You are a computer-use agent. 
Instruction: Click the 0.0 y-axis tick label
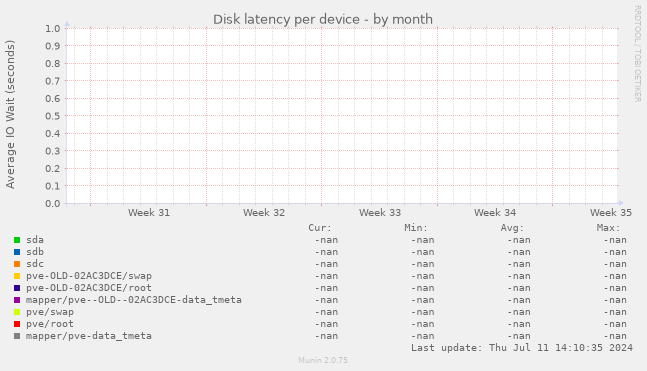click(53, 203)
